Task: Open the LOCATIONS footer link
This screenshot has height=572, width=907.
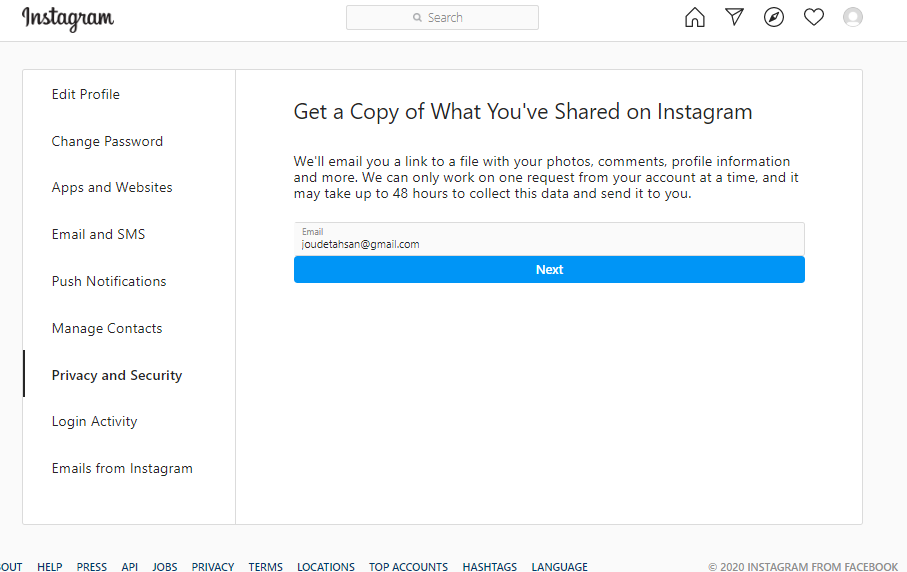Action: (326, 567)
